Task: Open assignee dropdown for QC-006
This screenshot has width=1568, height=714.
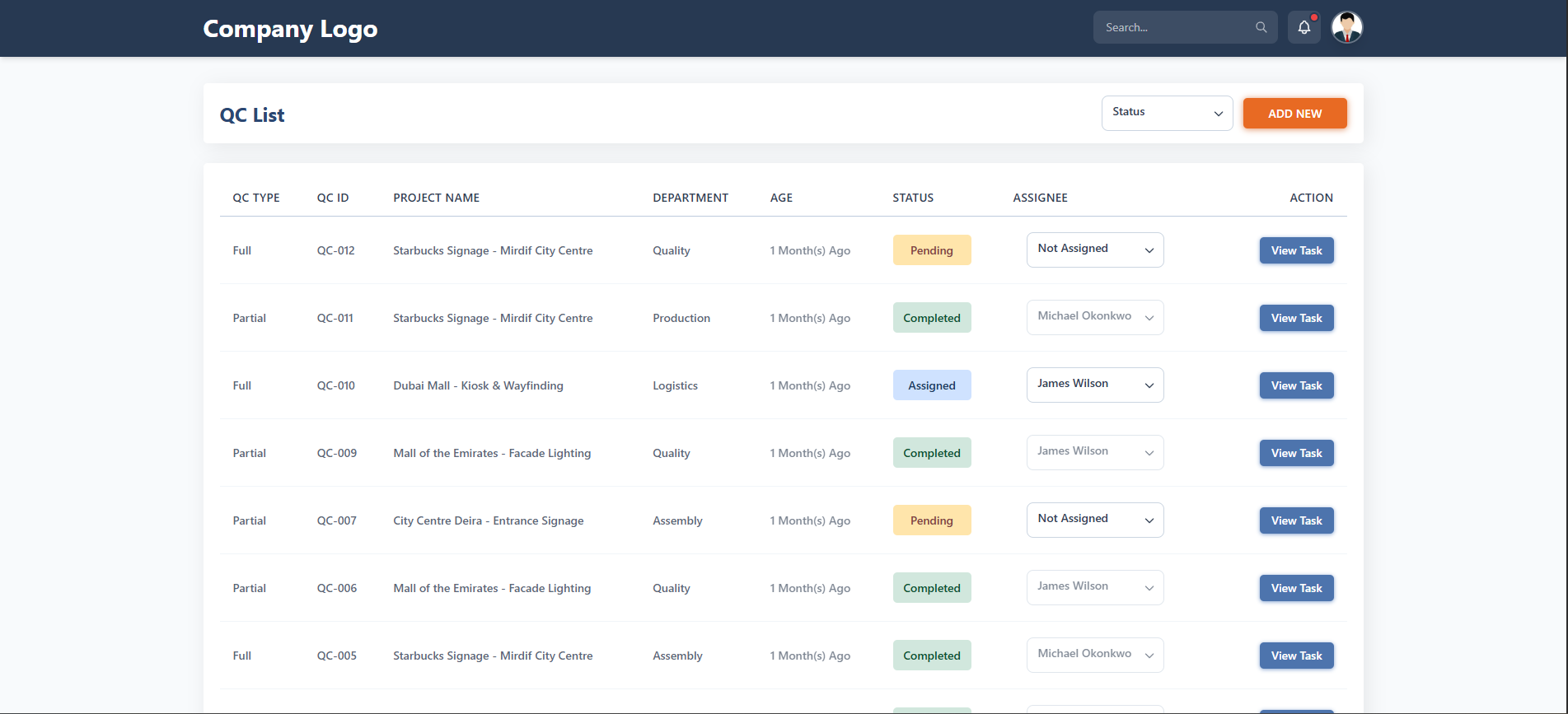Action: point(1095,587)
